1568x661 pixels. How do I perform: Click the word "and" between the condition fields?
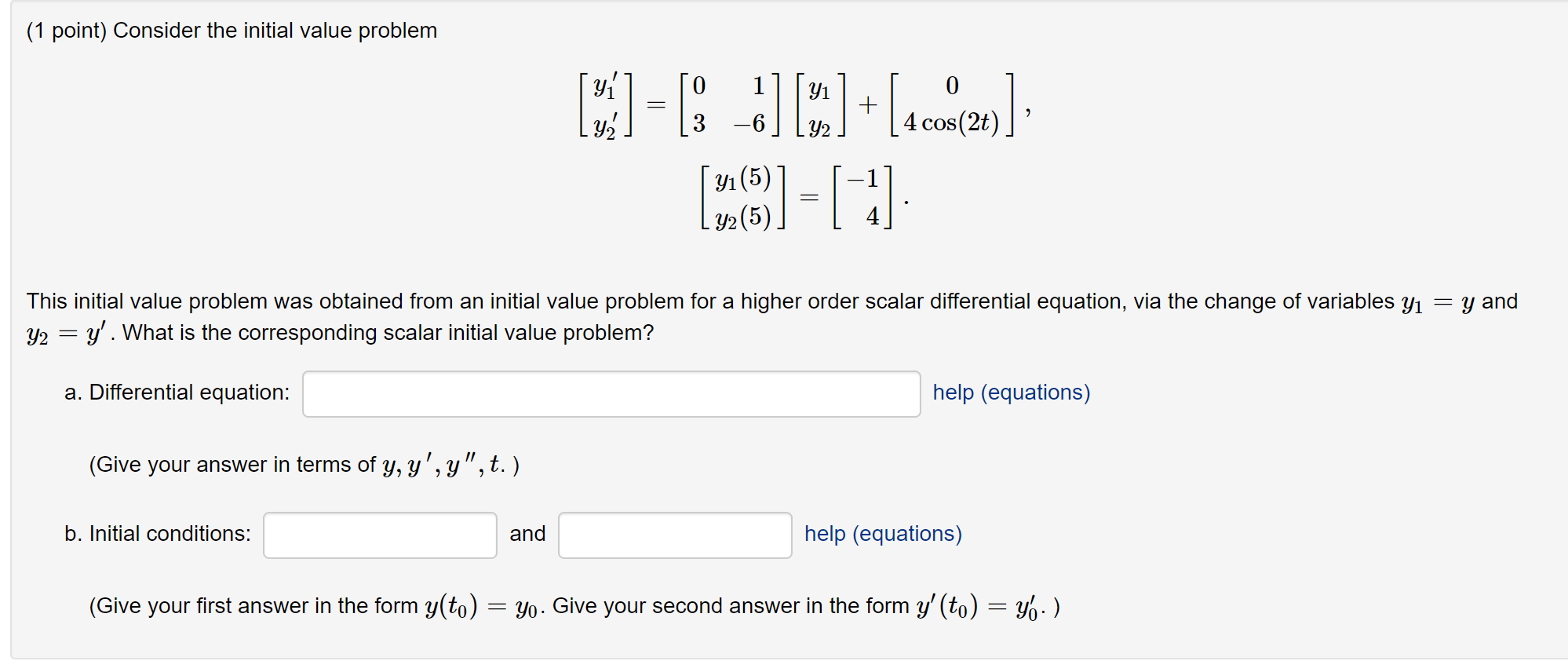527,534
